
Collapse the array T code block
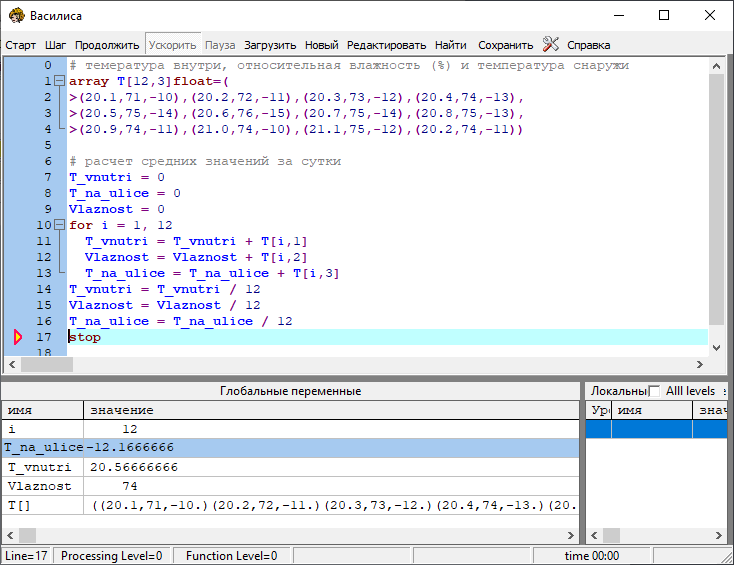[60, 82]
